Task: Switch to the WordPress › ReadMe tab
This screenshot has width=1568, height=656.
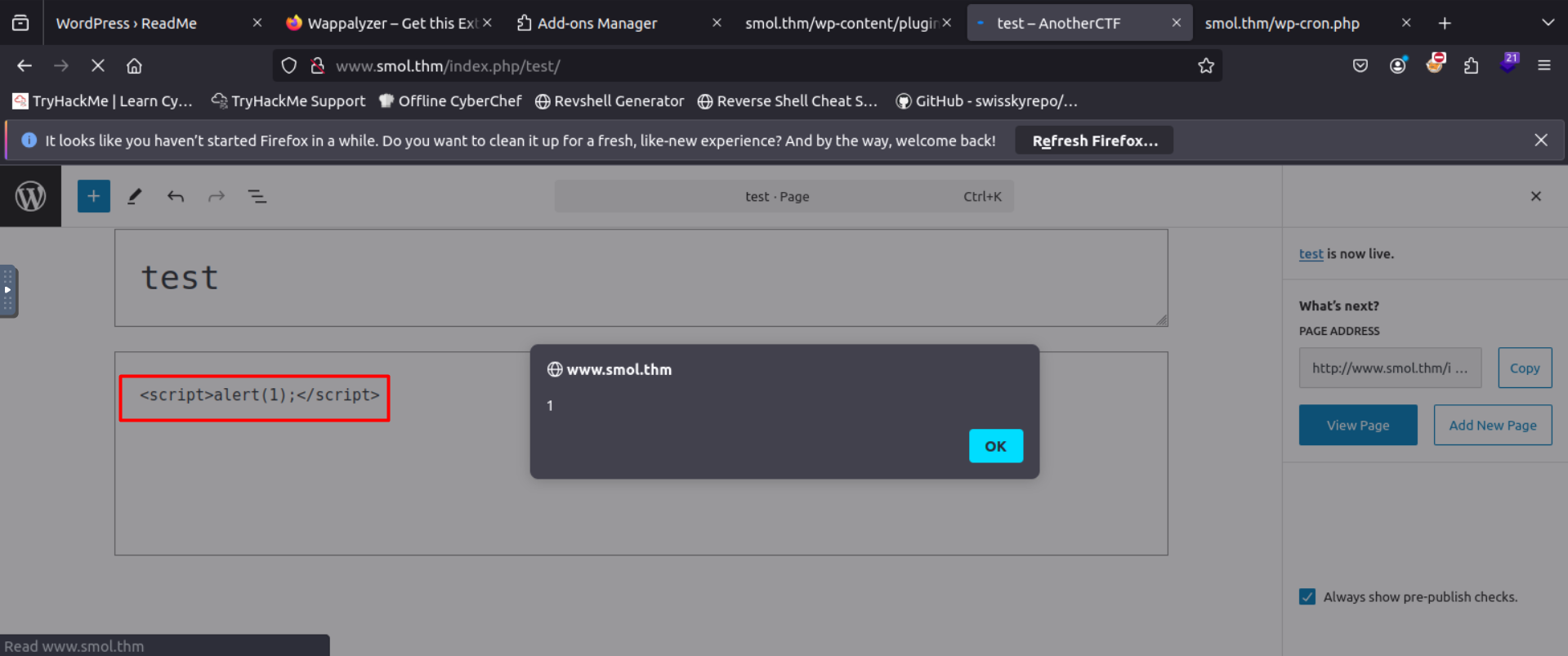Action: click(127, 23)
